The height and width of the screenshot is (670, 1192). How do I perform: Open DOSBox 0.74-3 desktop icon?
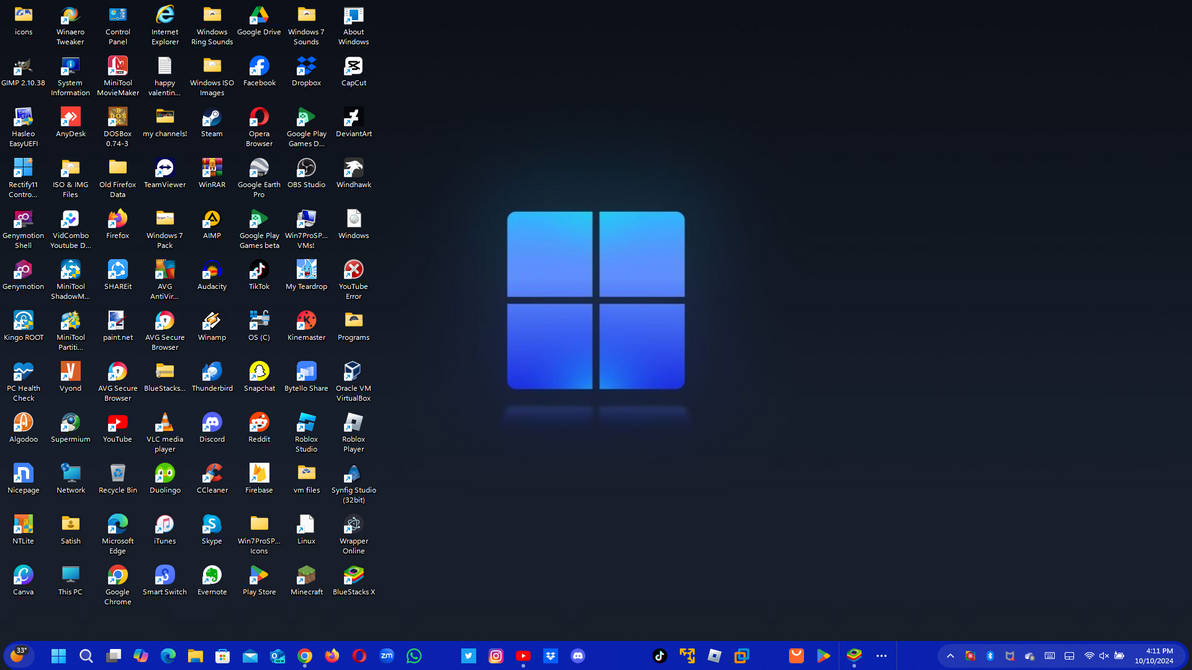point(118,127)
